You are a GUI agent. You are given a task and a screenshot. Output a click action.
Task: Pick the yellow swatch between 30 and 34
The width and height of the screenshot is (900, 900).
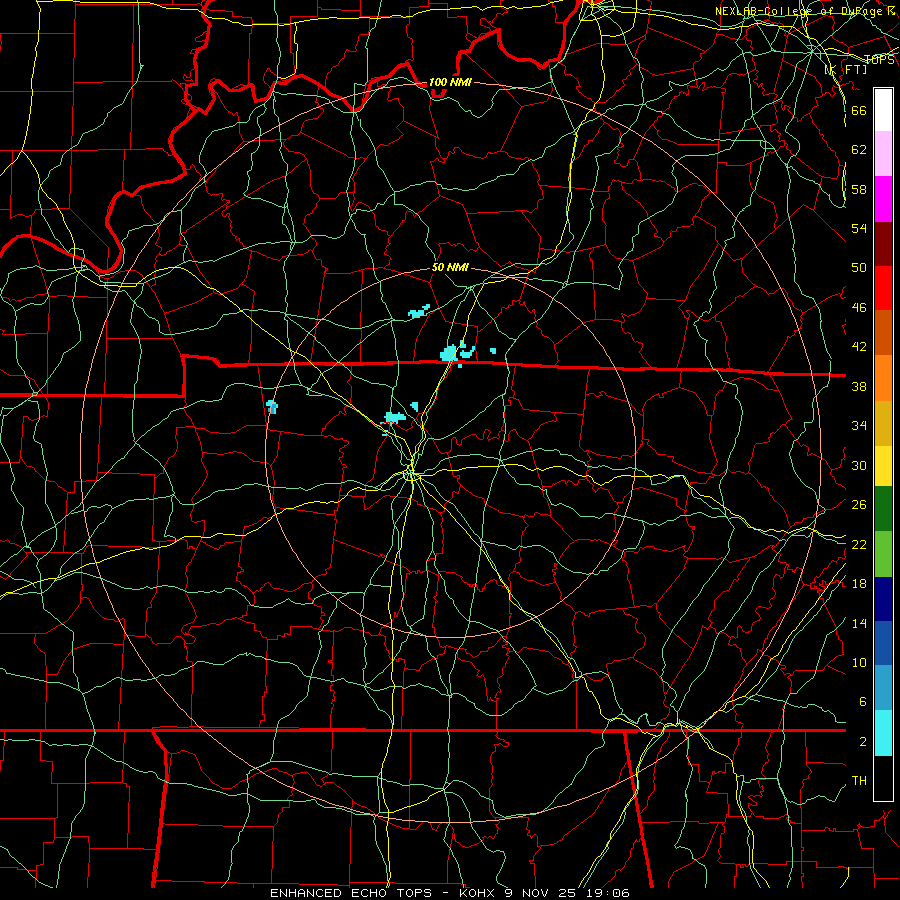883,466
